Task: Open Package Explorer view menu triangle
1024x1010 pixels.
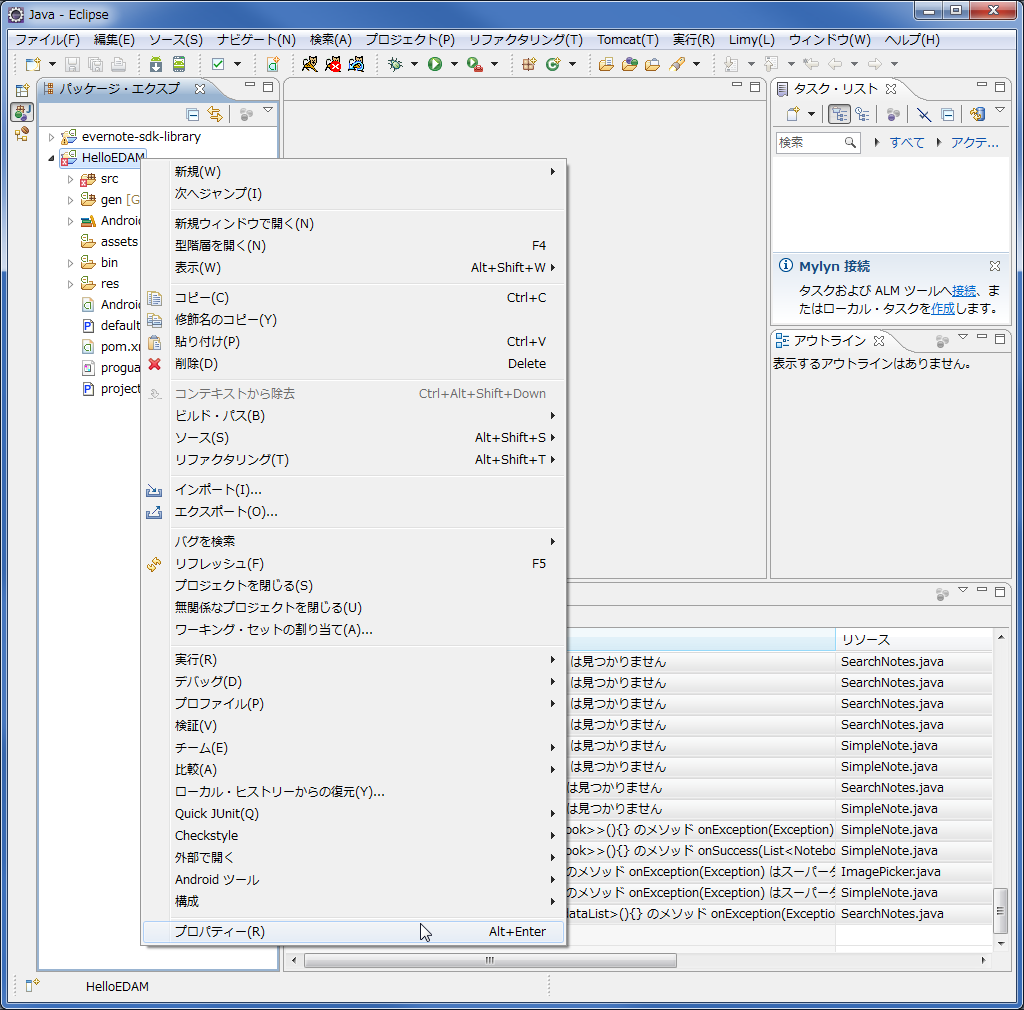Action: [x=268, y=111]
